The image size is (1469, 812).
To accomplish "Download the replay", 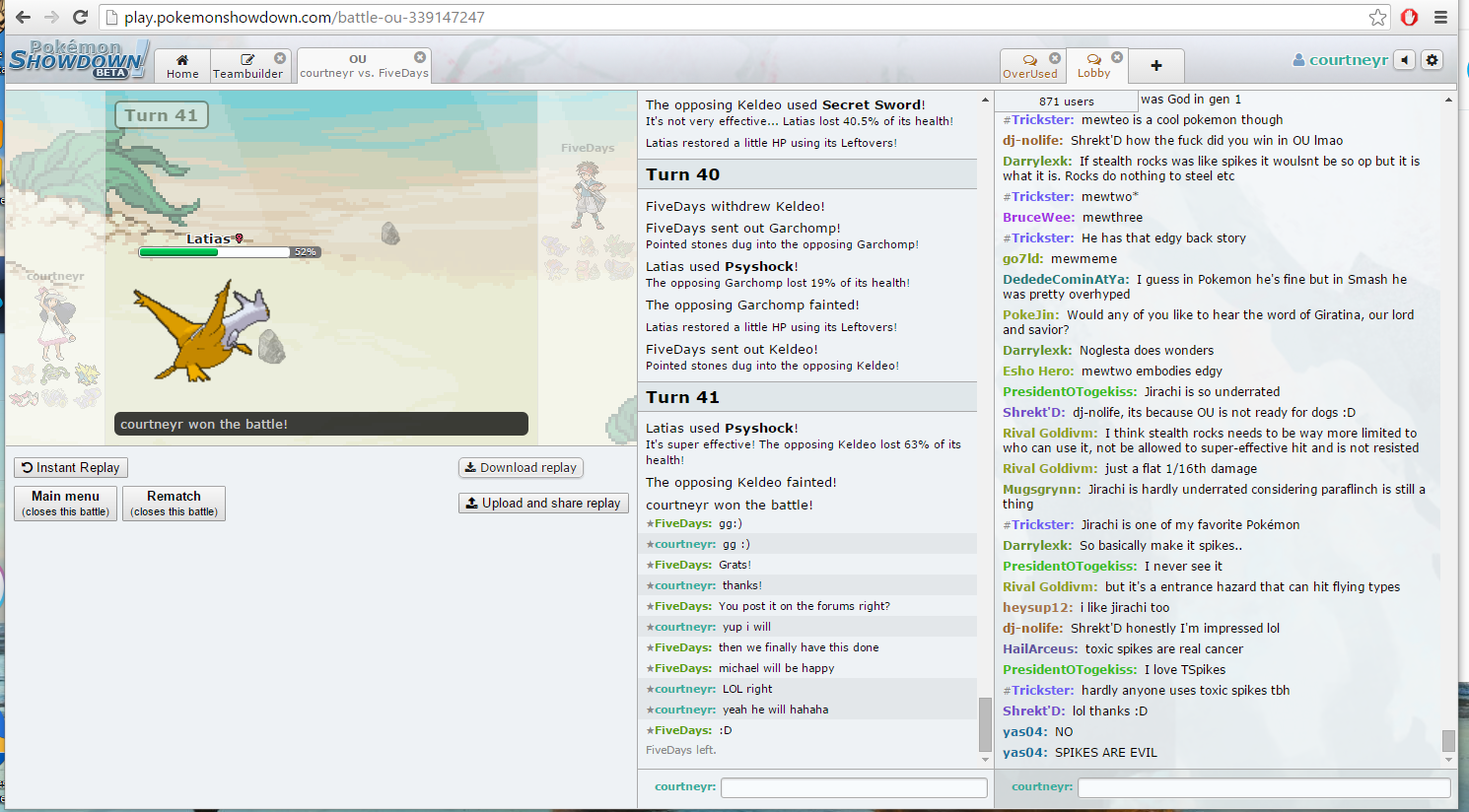I will tap(521, 468).
